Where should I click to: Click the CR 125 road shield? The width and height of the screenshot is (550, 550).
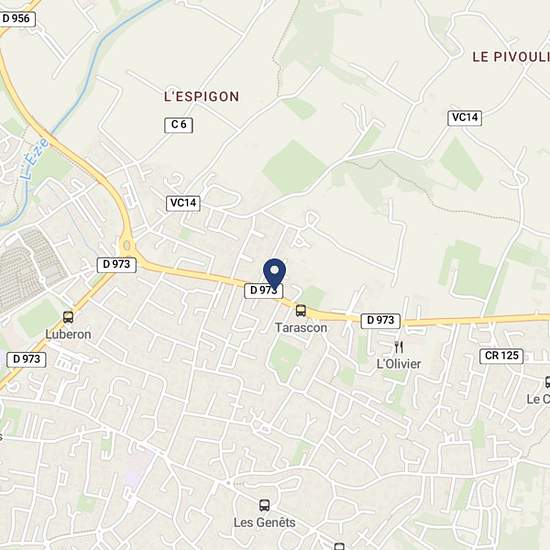pyautogui.click(x=501, y=356)
